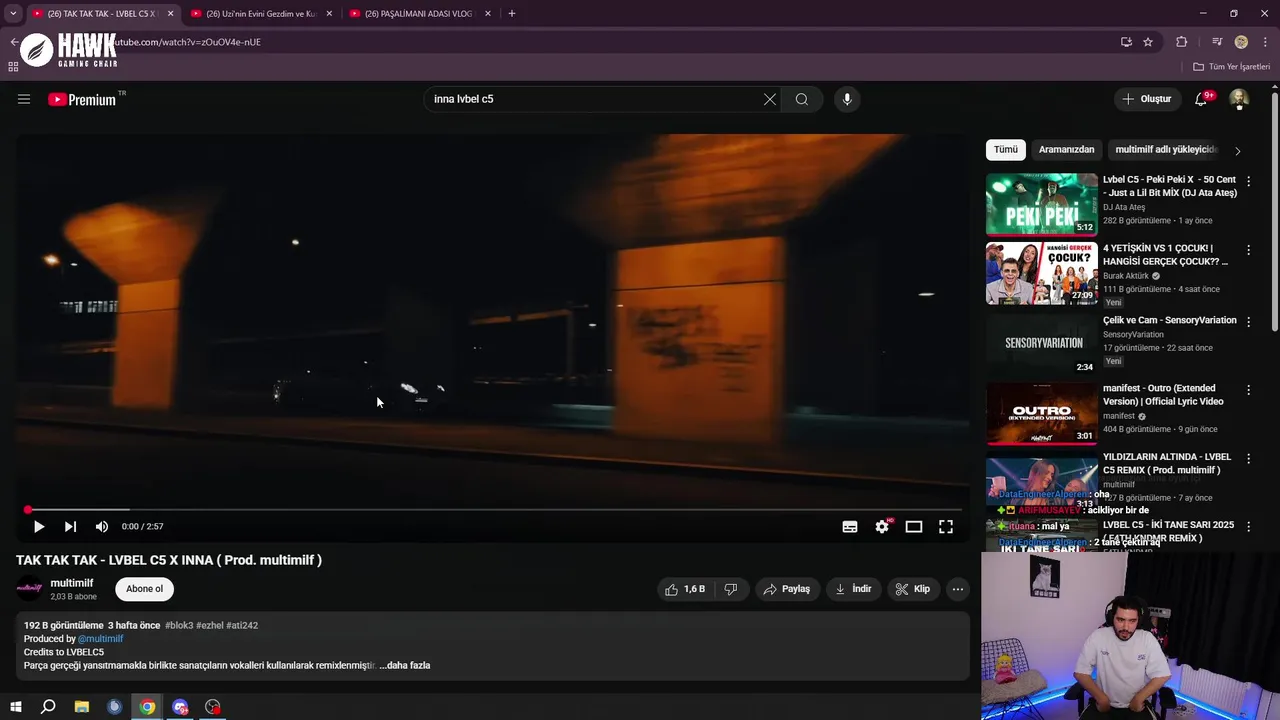
Task: Open the multimilf channel avatar
Action: pyautogui.click(x=30, y=589)
